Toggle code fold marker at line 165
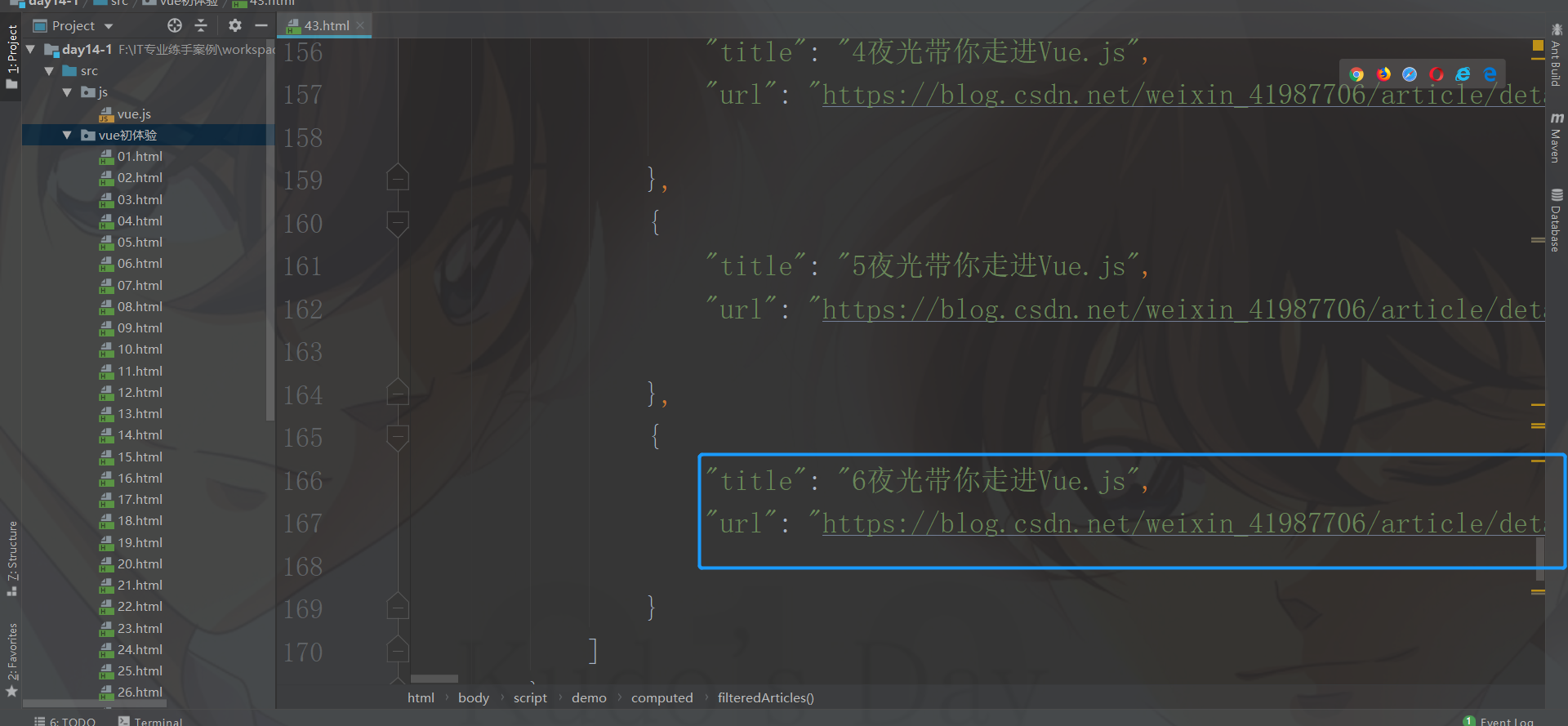Viewport: 1568px width, 726px height. point(398,437)
